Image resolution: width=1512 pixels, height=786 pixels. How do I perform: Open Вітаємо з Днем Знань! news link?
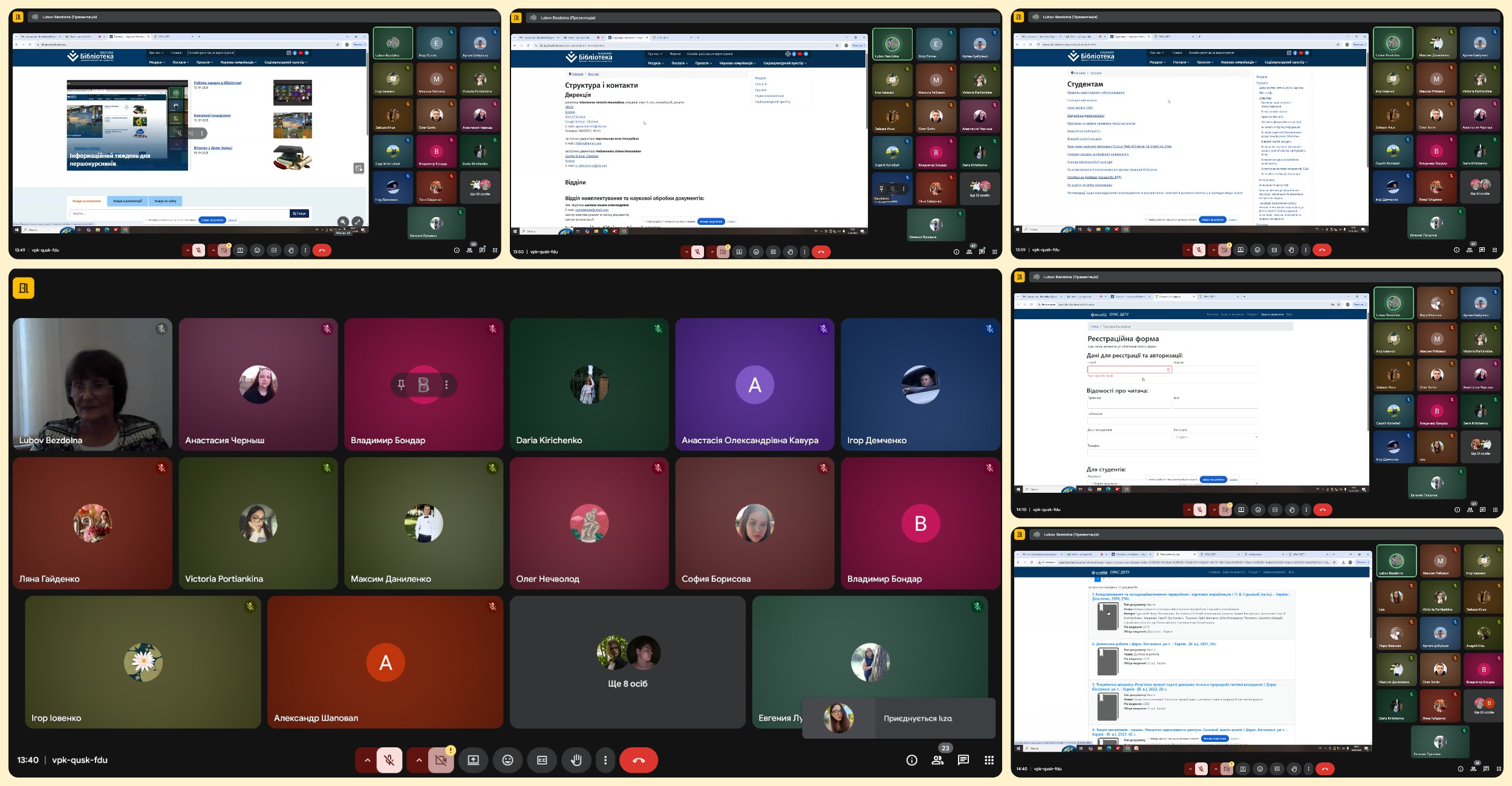click(213, 148)
